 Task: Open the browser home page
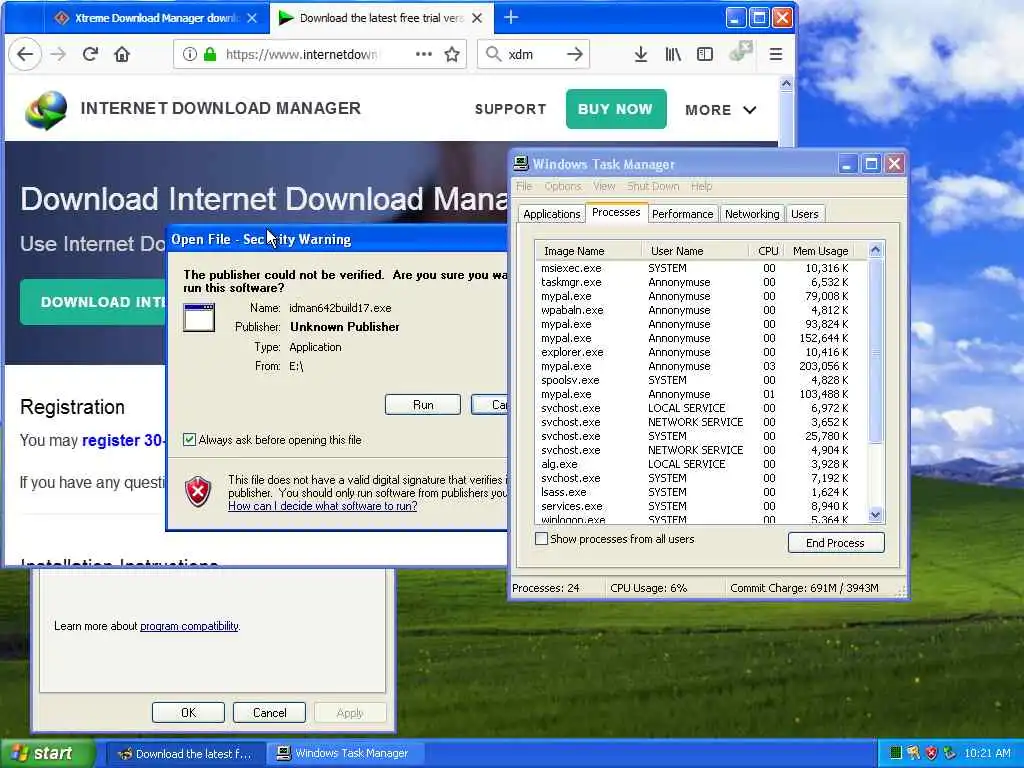(x=121, y=54)
